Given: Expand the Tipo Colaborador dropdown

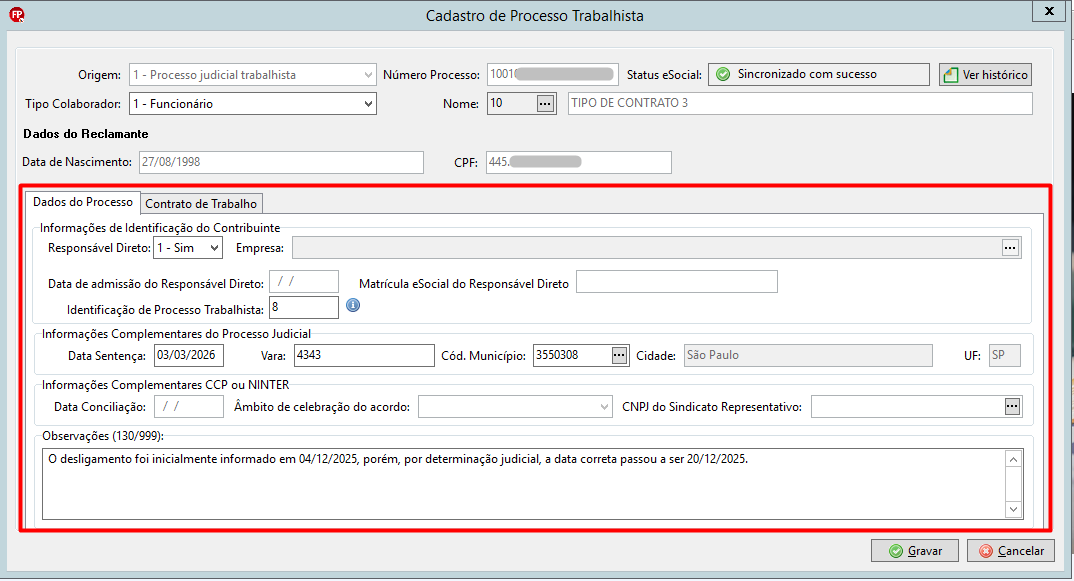Looking at the screenshot, I should pyautogui.click(x=368, y=103).
